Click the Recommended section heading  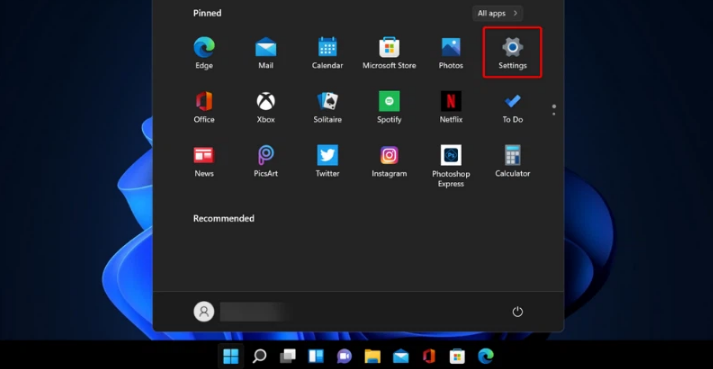coord(224,218)
